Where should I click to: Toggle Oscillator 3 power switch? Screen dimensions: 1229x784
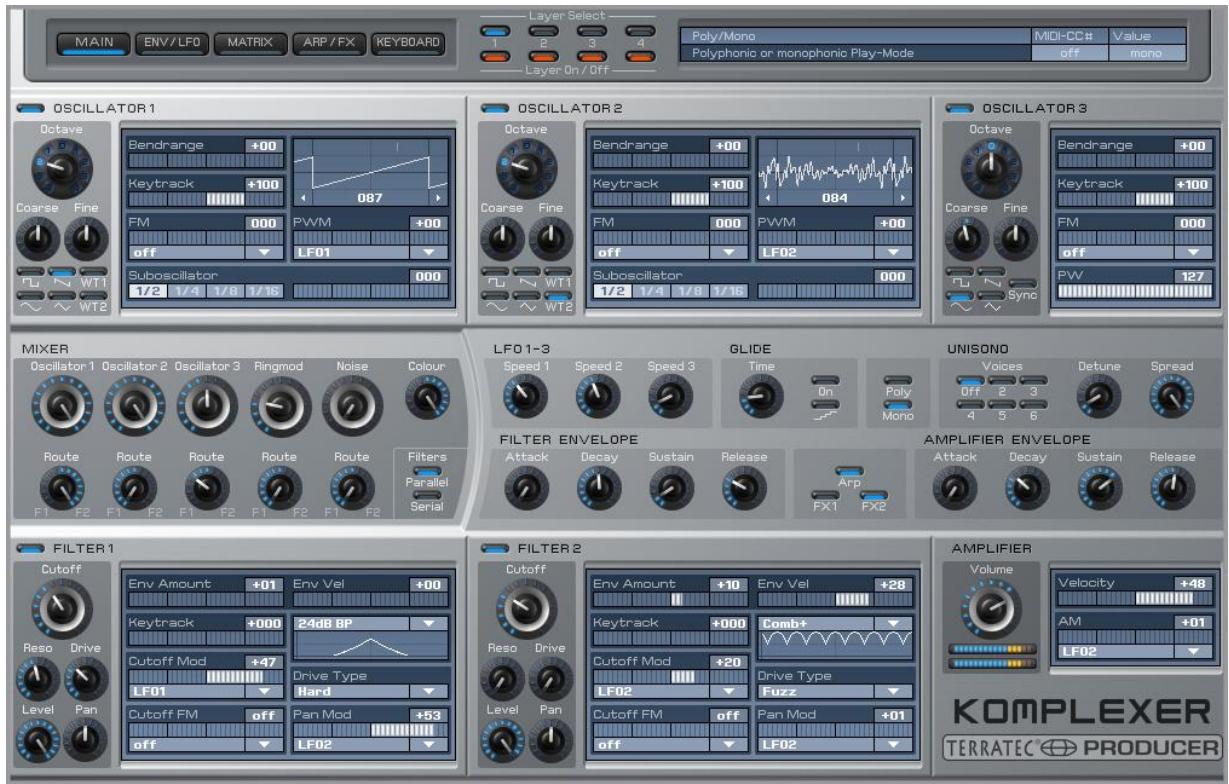pos(961,107)
